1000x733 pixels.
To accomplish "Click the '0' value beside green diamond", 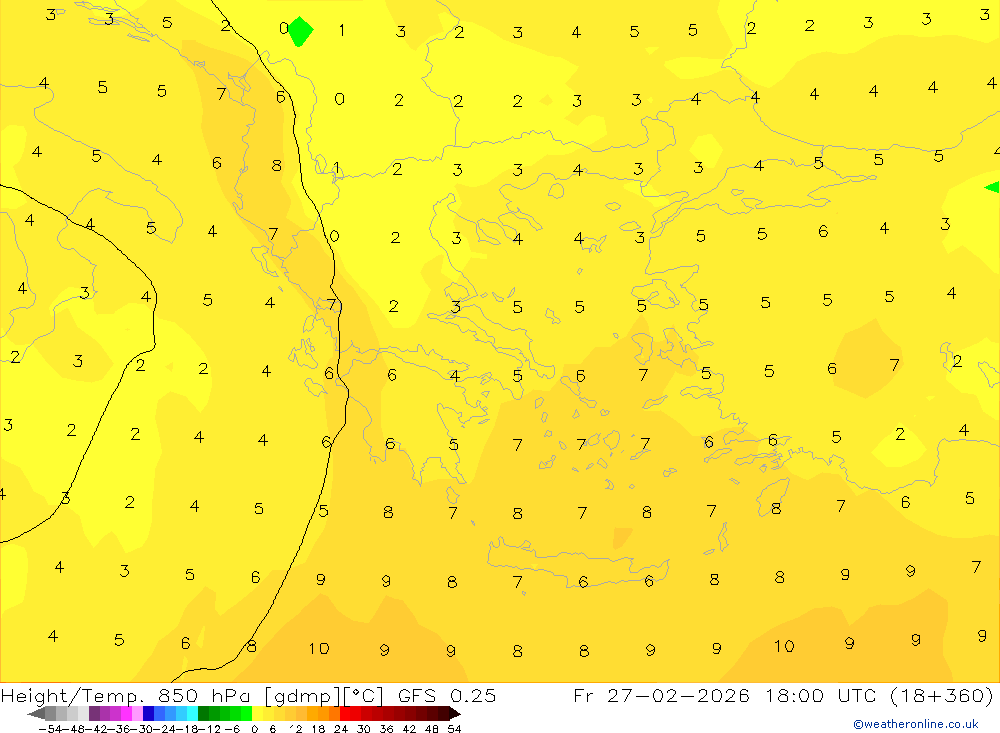I will point(283,28).
